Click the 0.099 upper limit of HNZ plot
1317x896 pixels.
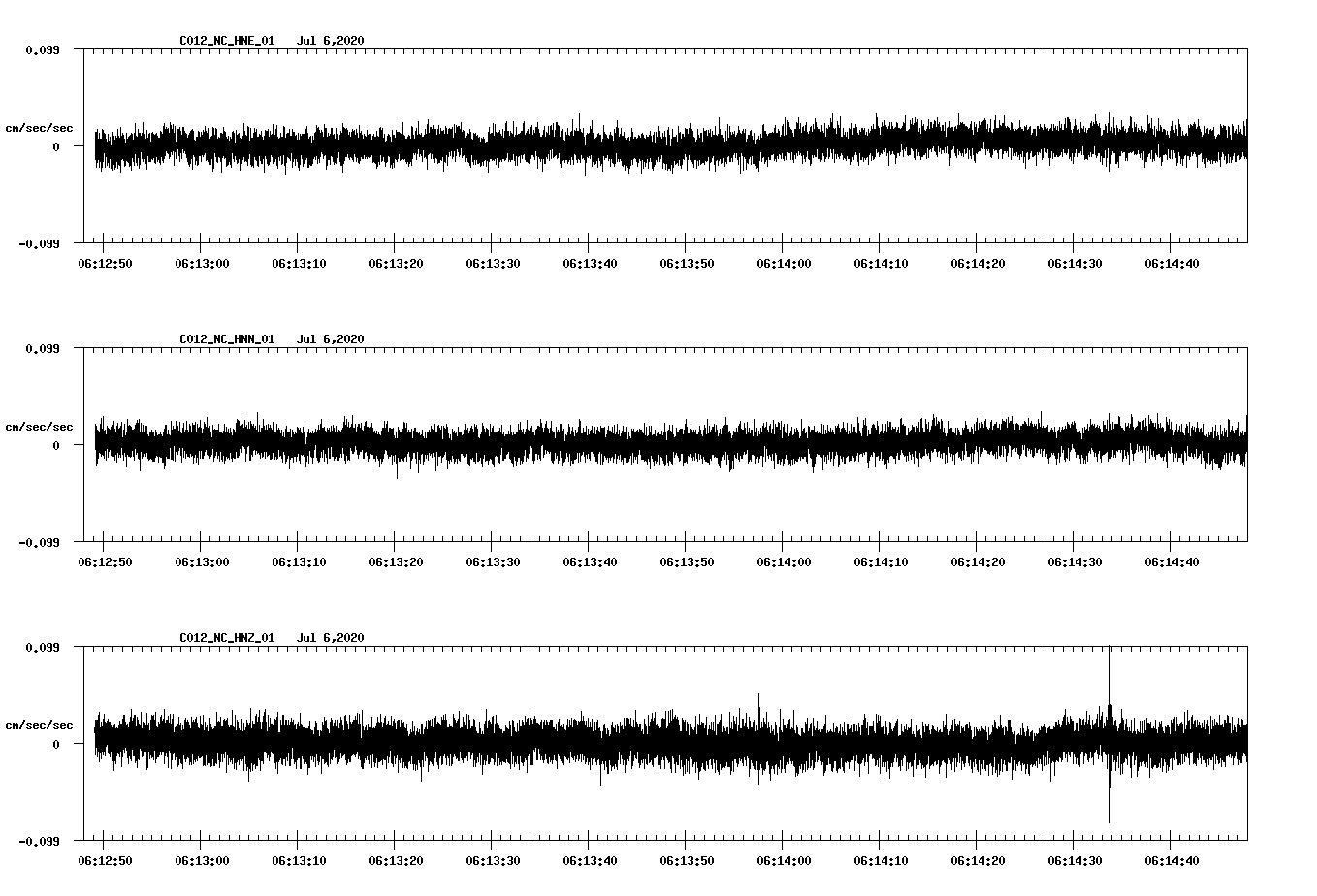[x=43, y=647]
